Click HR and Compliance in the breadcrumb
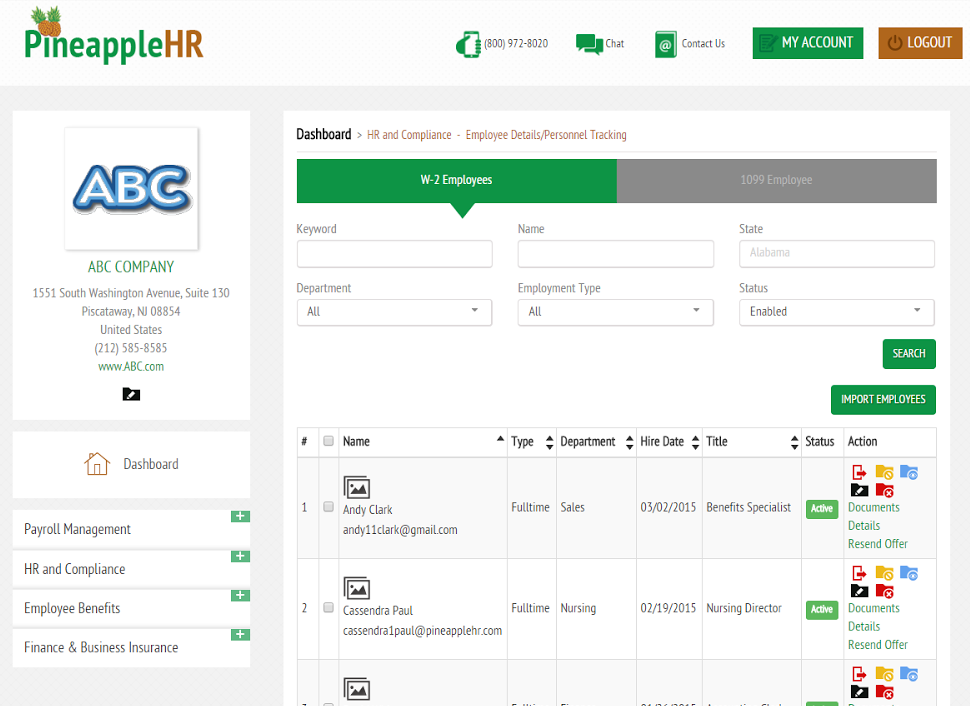 click(409, 135)
